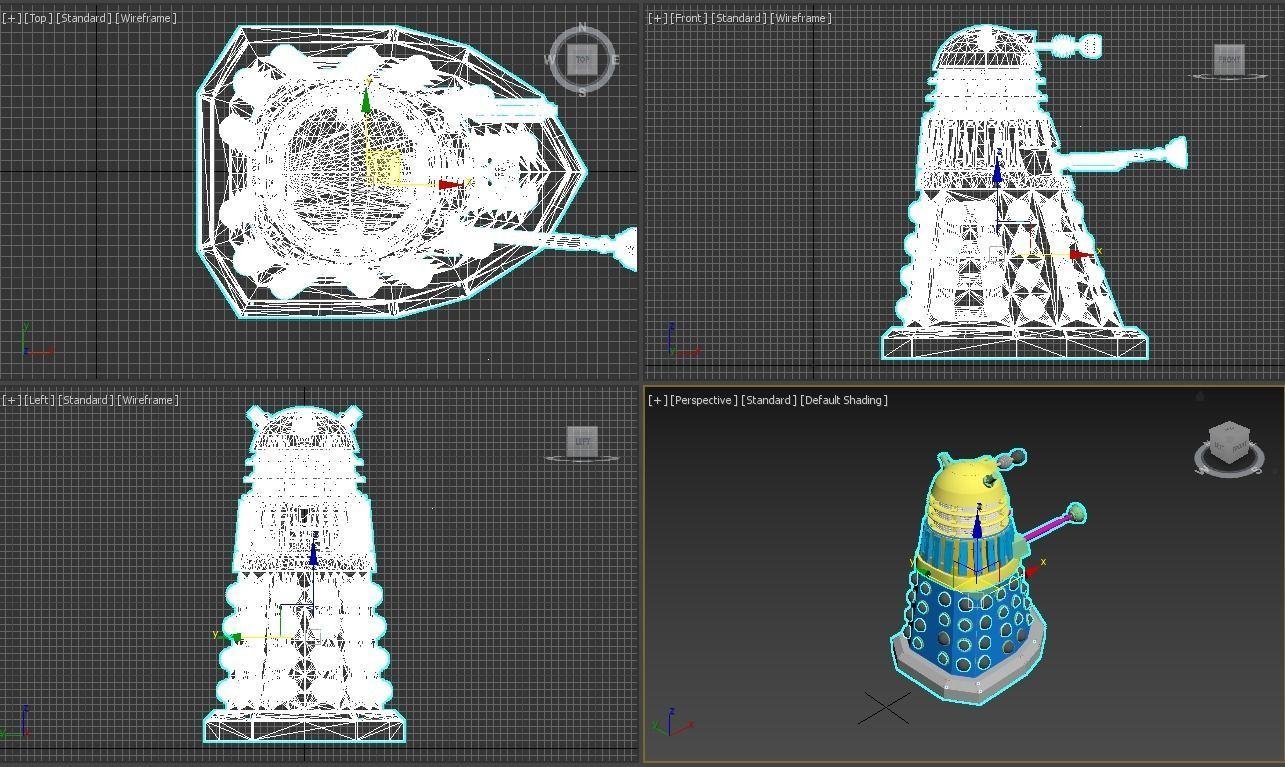Grab the blue Z-axis arrow in Front viewport

coord(997,172)
